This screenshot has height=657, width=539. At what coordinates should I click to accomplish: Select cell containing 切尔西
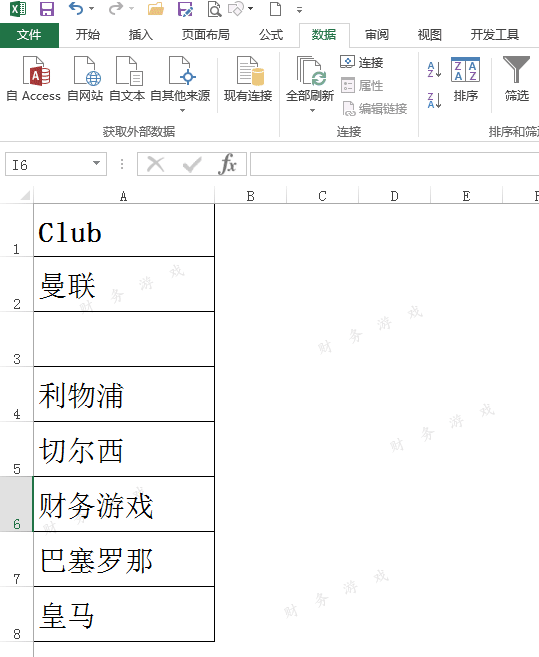pyautogui.click(x=124, y=449)
